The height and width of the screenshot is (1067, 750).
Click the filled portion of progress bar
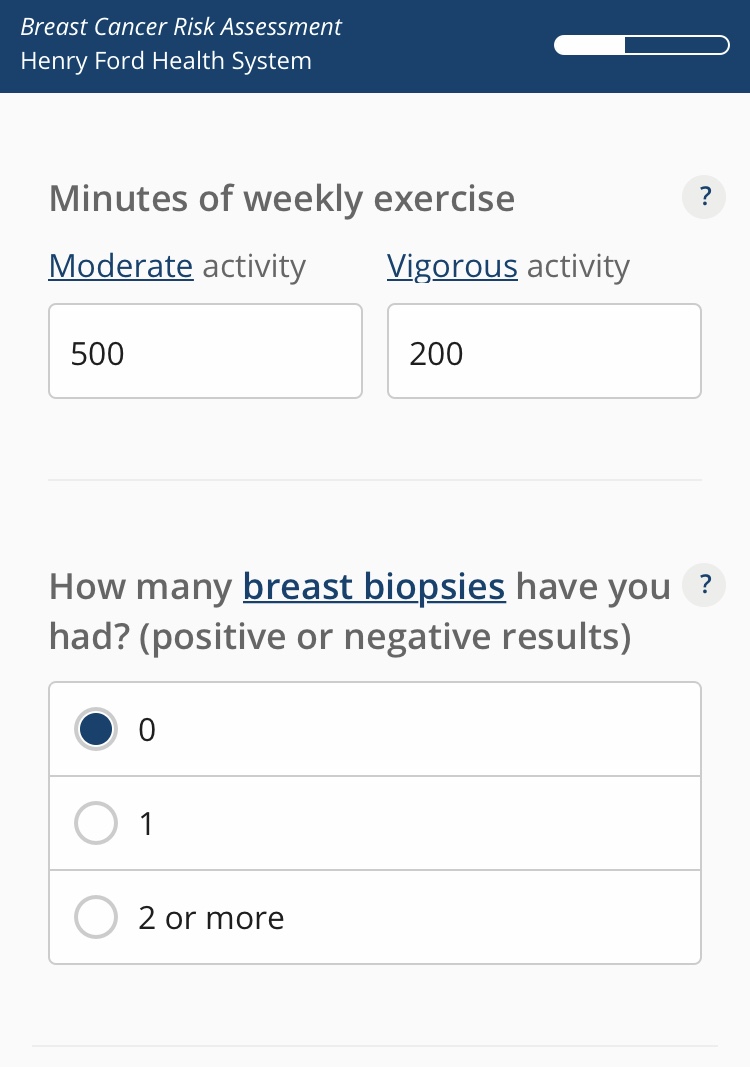(590, 45)
